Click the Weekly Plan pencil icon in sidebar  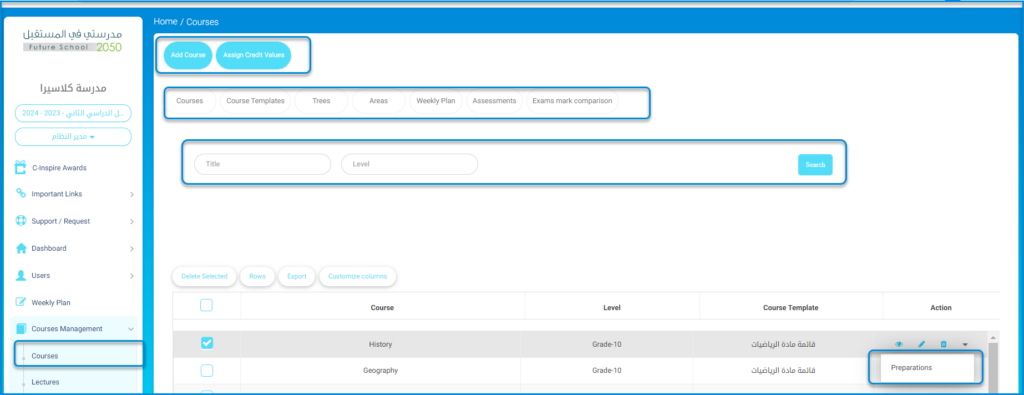[x=20, y=302]
